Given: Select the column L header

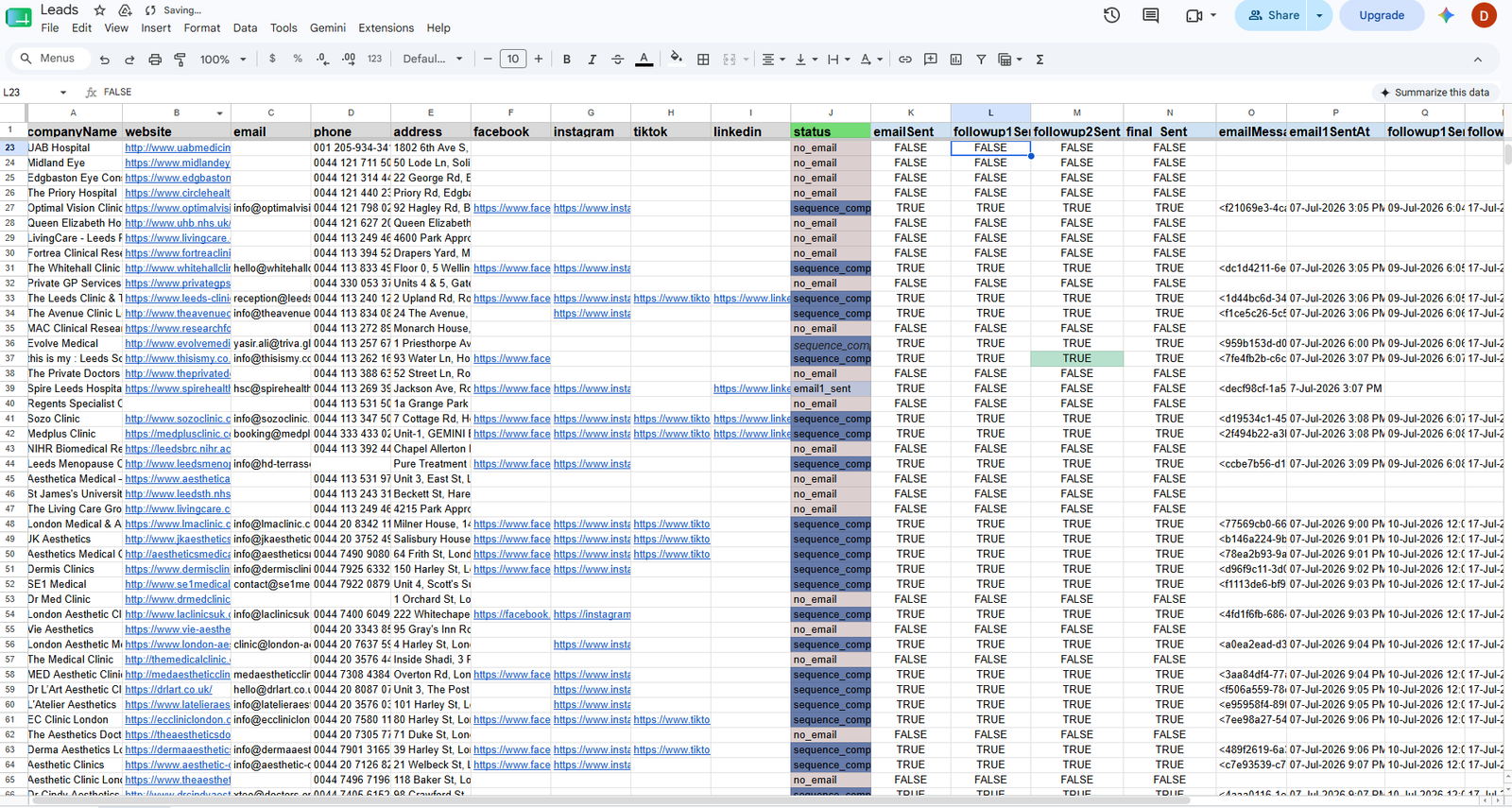Looking at the screenshot, I should coord(990,113).
